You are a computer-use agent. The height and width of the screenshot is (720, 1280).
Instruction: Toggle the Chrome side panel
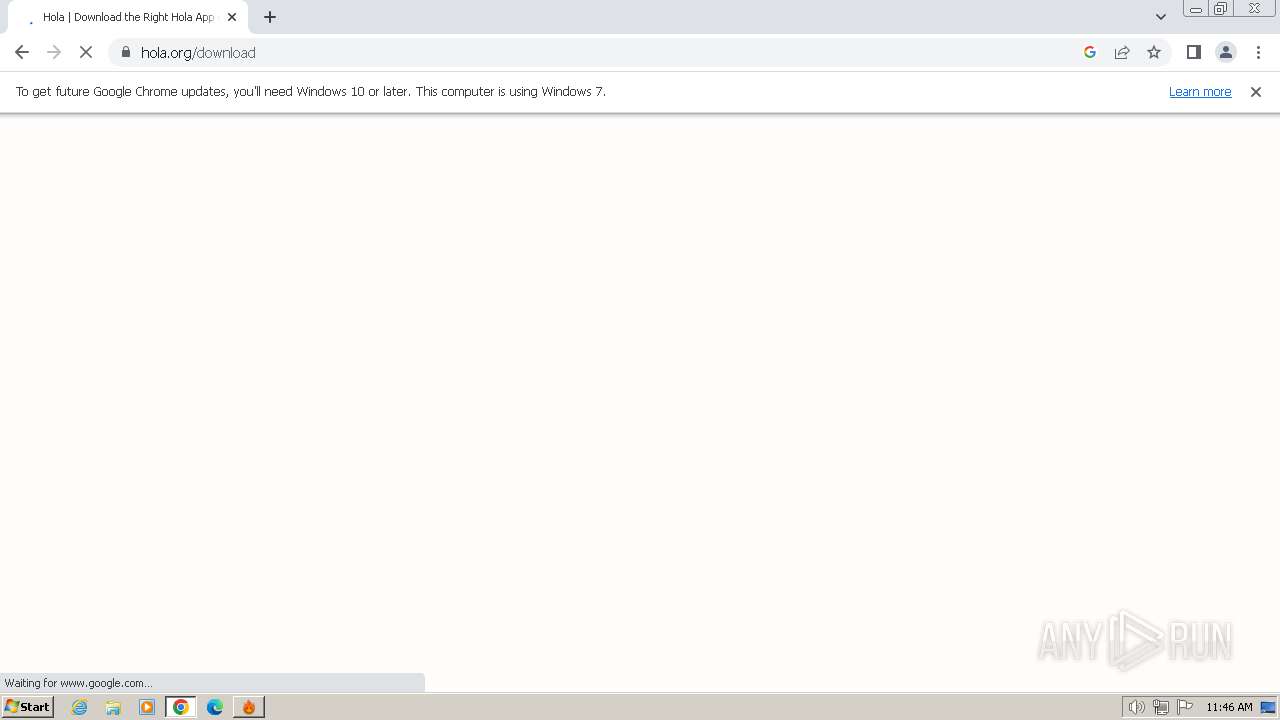click(1194, 52)
